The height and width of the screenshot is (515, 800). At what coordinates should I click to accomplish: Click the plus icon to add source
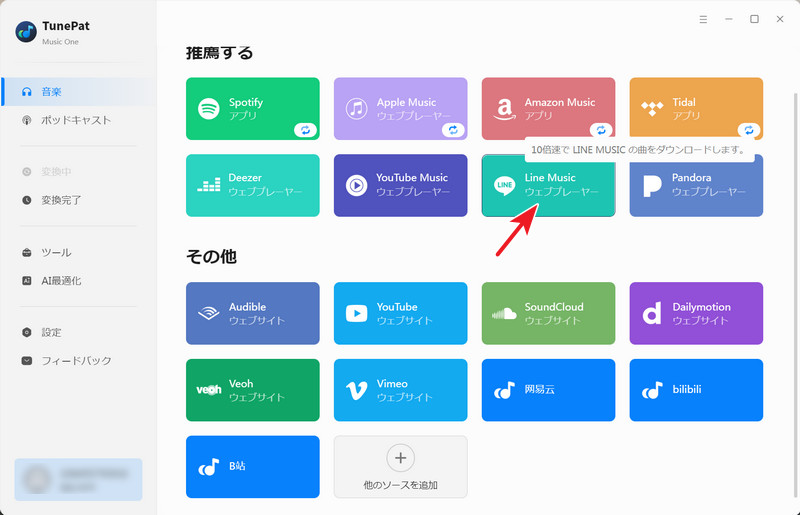(x=401, y=458)
